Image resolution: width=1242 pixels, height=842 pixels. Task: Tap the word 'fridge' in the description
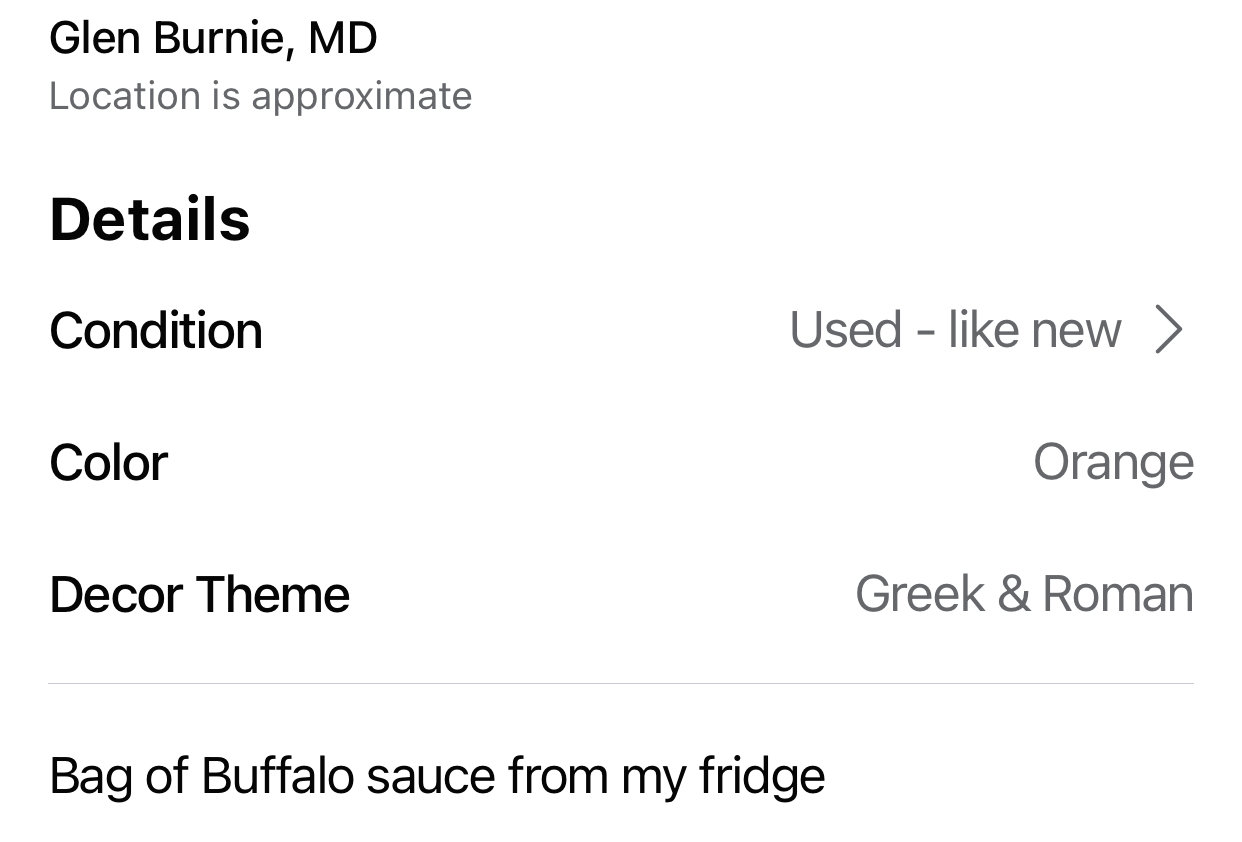pos(762,777)
